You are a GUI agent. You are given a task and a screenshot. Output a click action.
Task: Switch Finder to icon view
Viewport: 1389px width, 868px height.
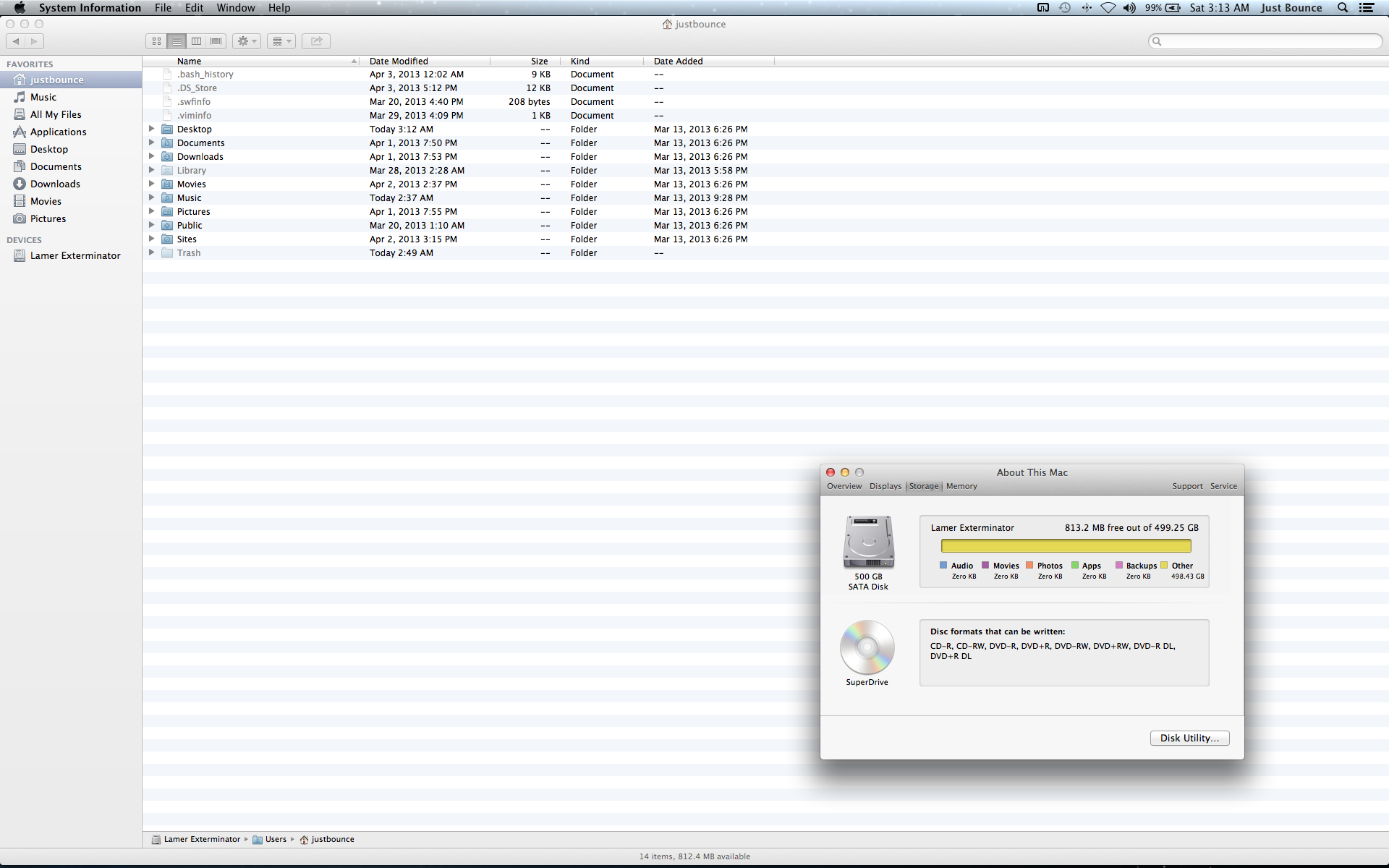(156, 41)
